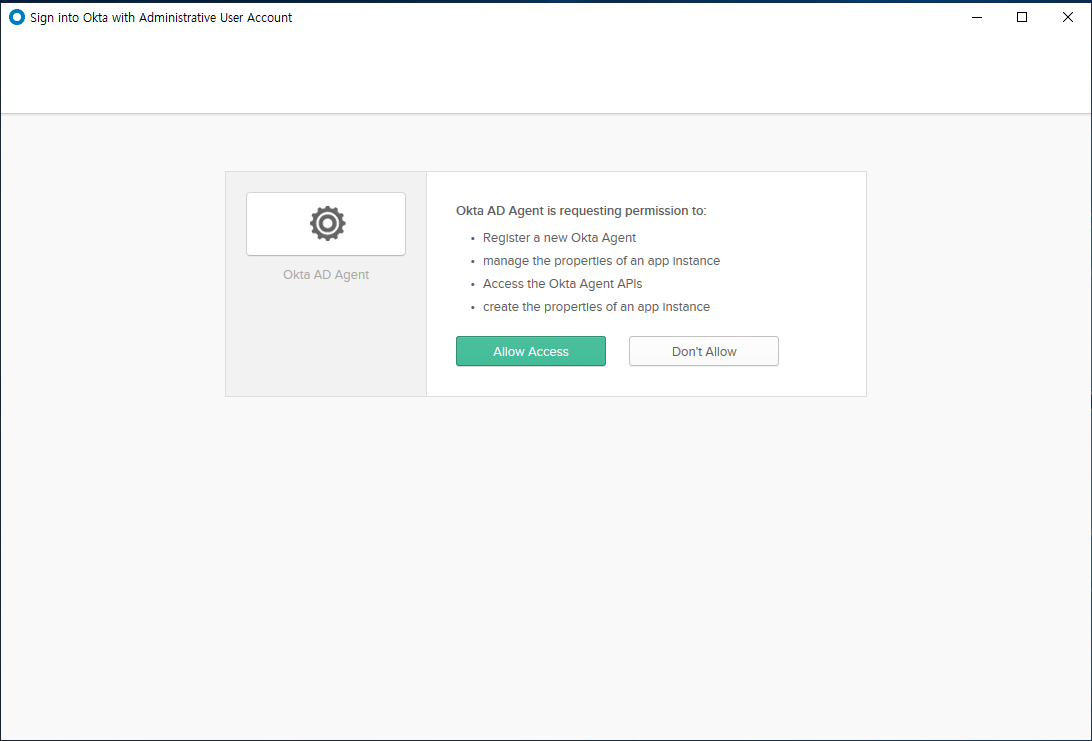Close the Okta sign-in window

click(1068, 17)
